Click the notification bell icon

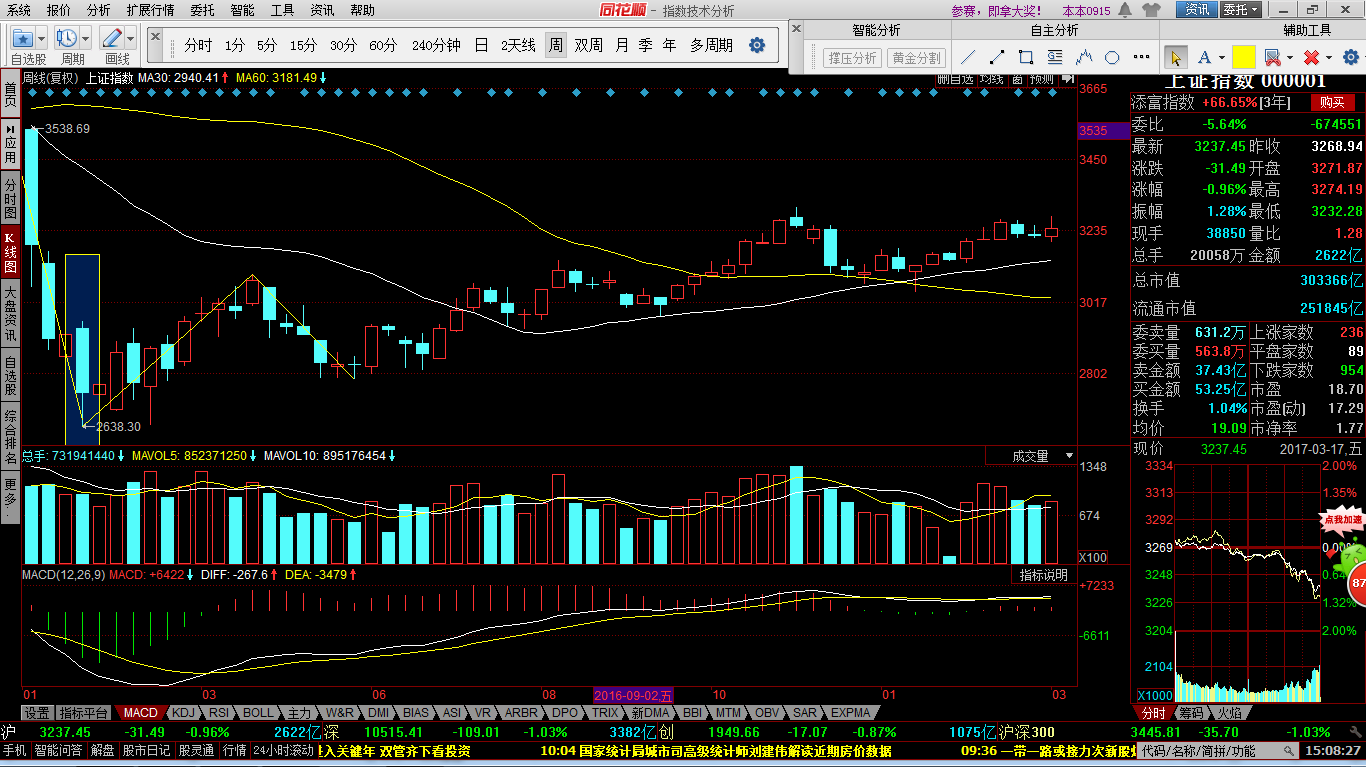point(1126,10)
